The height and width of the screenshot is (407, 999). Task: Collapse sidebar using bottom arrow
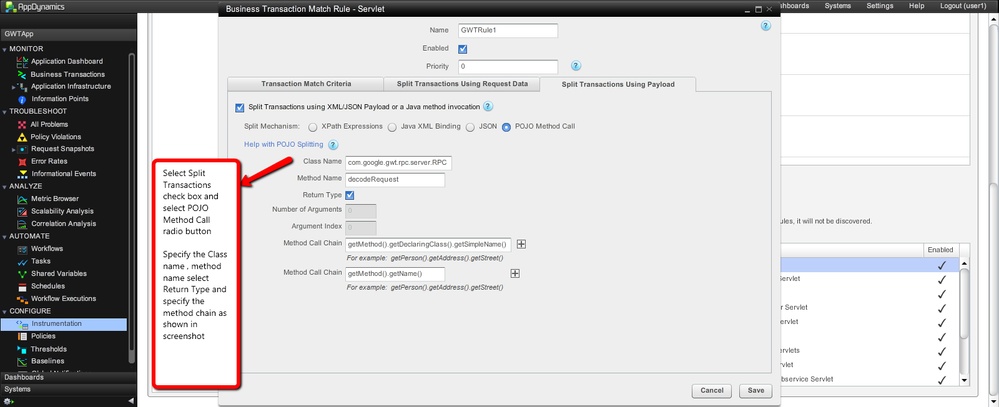click(131, 401)
